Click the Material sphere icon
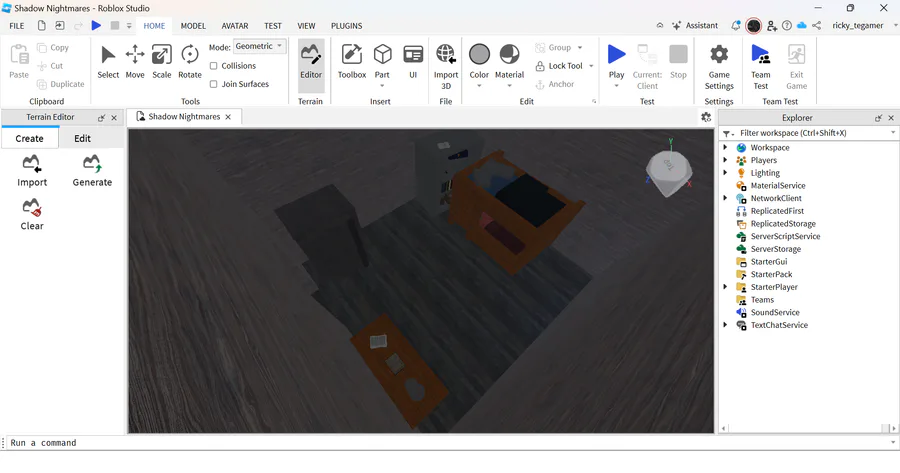 (509, 55)
